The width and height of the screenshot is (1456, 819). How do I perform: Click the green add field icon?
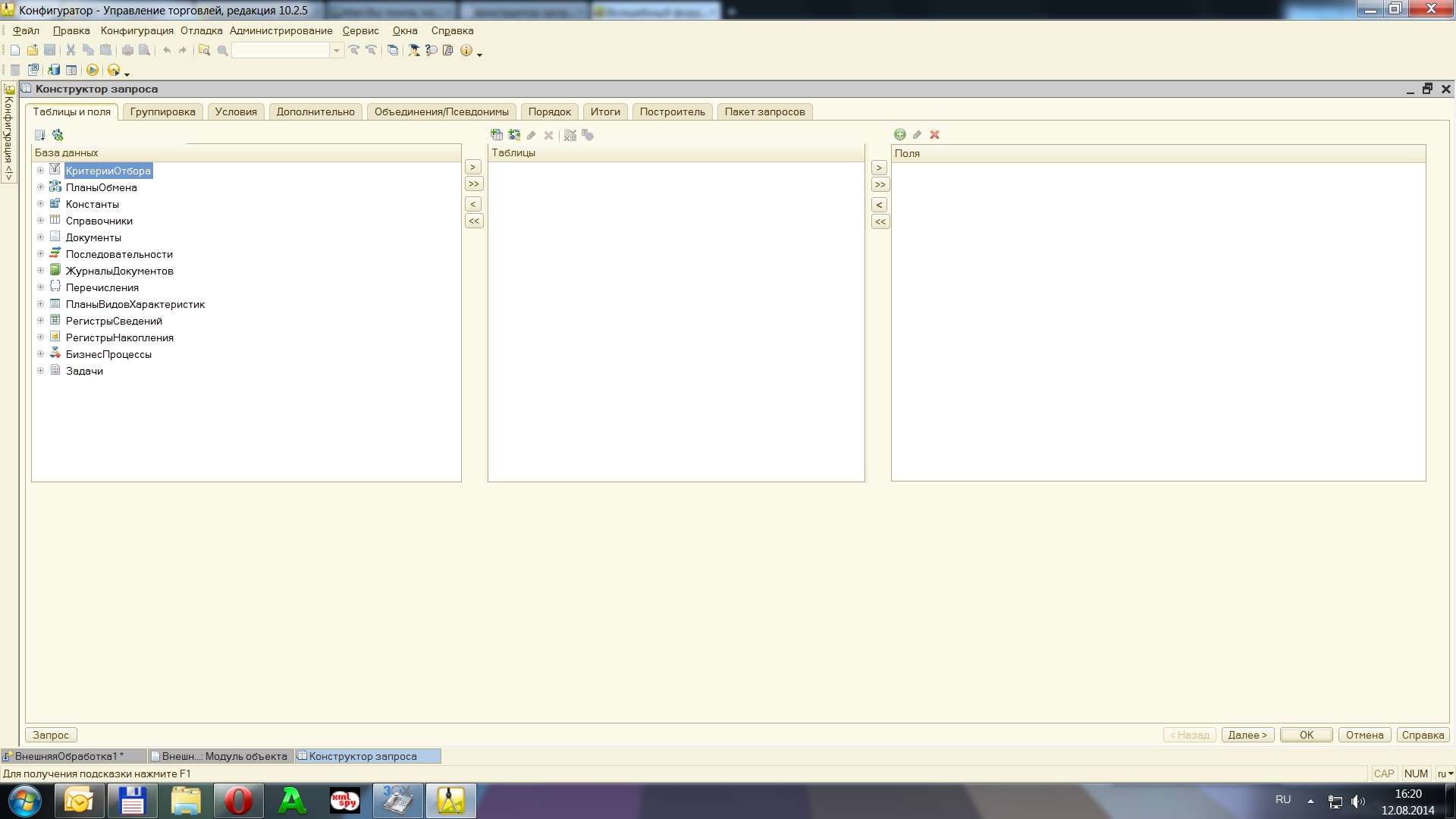click(x=899, y=134)
